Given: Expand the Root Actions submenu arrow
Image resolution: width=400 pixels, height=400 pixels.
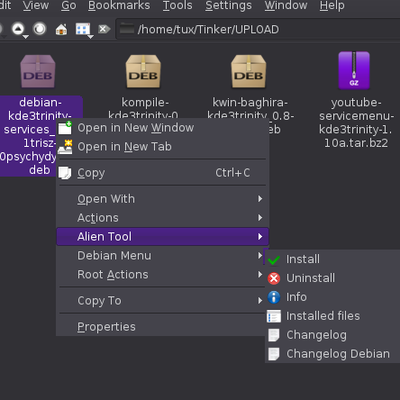Looking at the screenshot, I should pyautogui.click(x=260, y=274).
